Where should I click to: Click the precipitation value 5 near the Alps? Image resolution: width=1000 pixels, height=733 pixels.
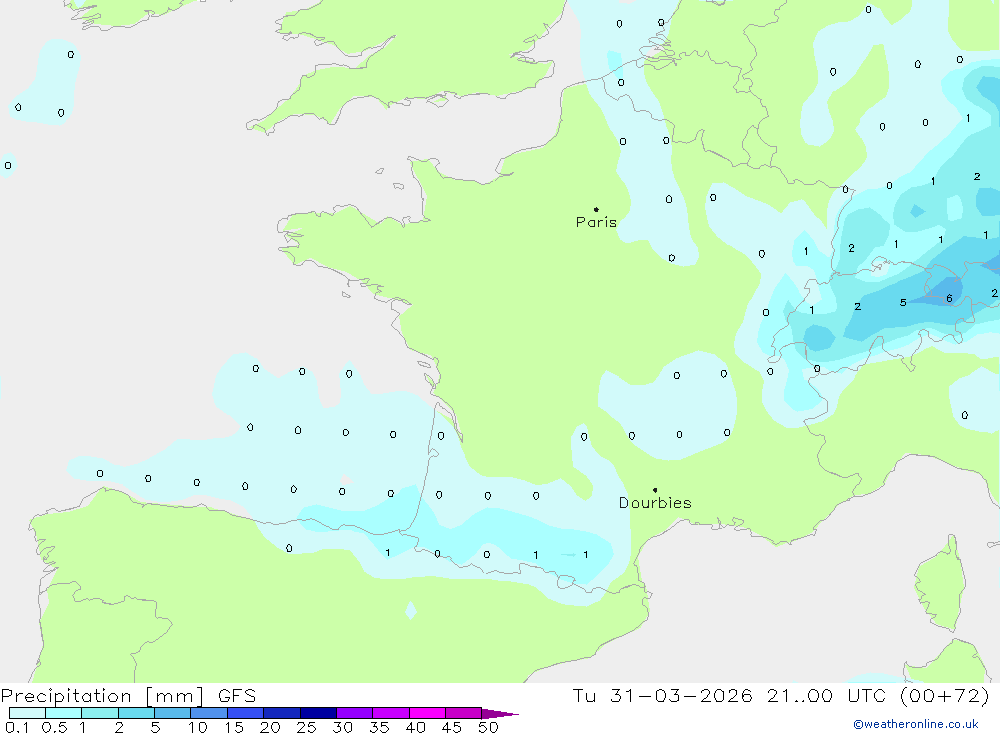coord(903,302)
